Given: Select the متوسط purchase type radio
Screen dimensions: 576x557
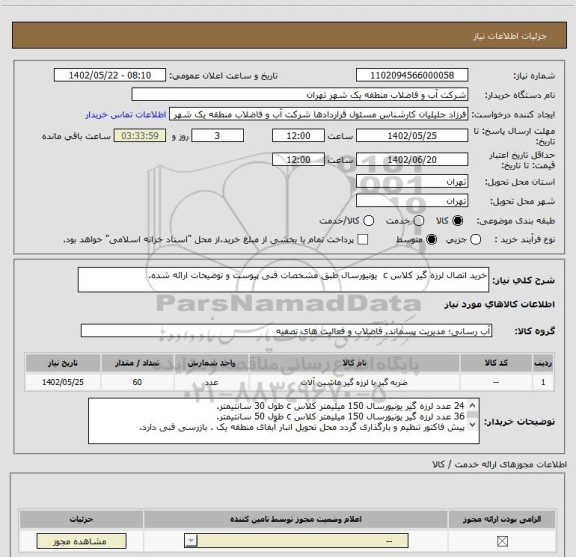Looking at the screenshot, I should point(432,240).
